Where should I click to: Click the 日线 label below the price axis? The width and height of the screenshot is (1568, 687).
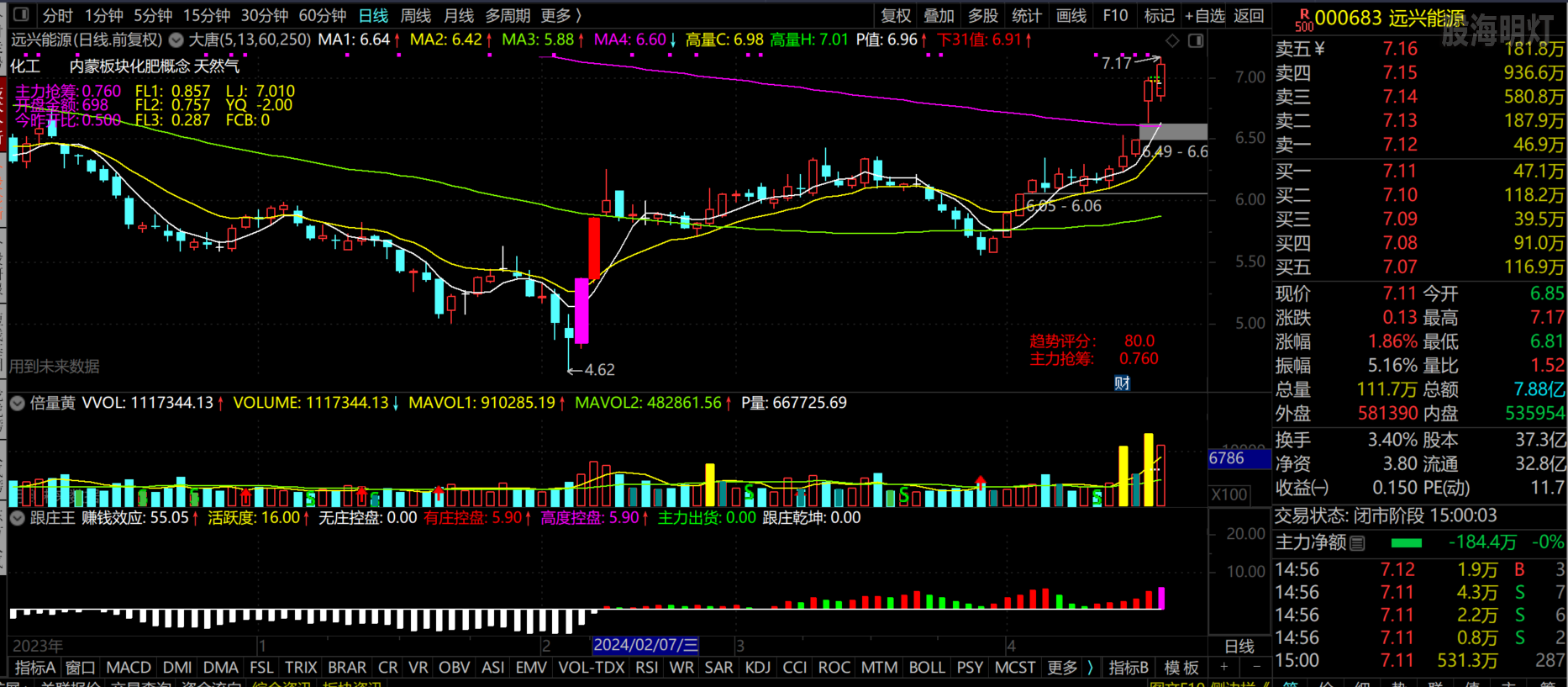(x=1239, y=647)
